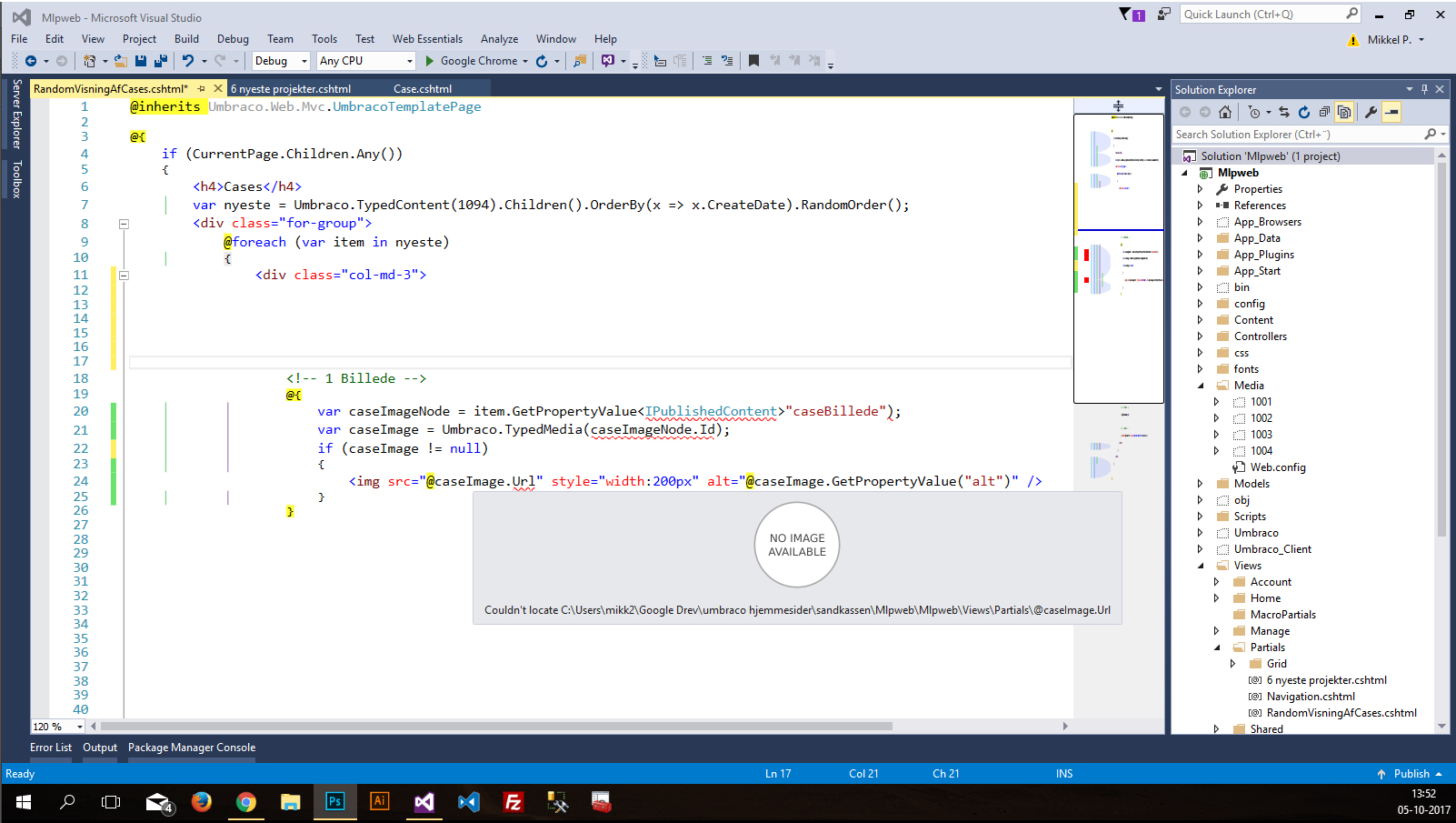Collapse the code outline at line 11

pos(124,276)
